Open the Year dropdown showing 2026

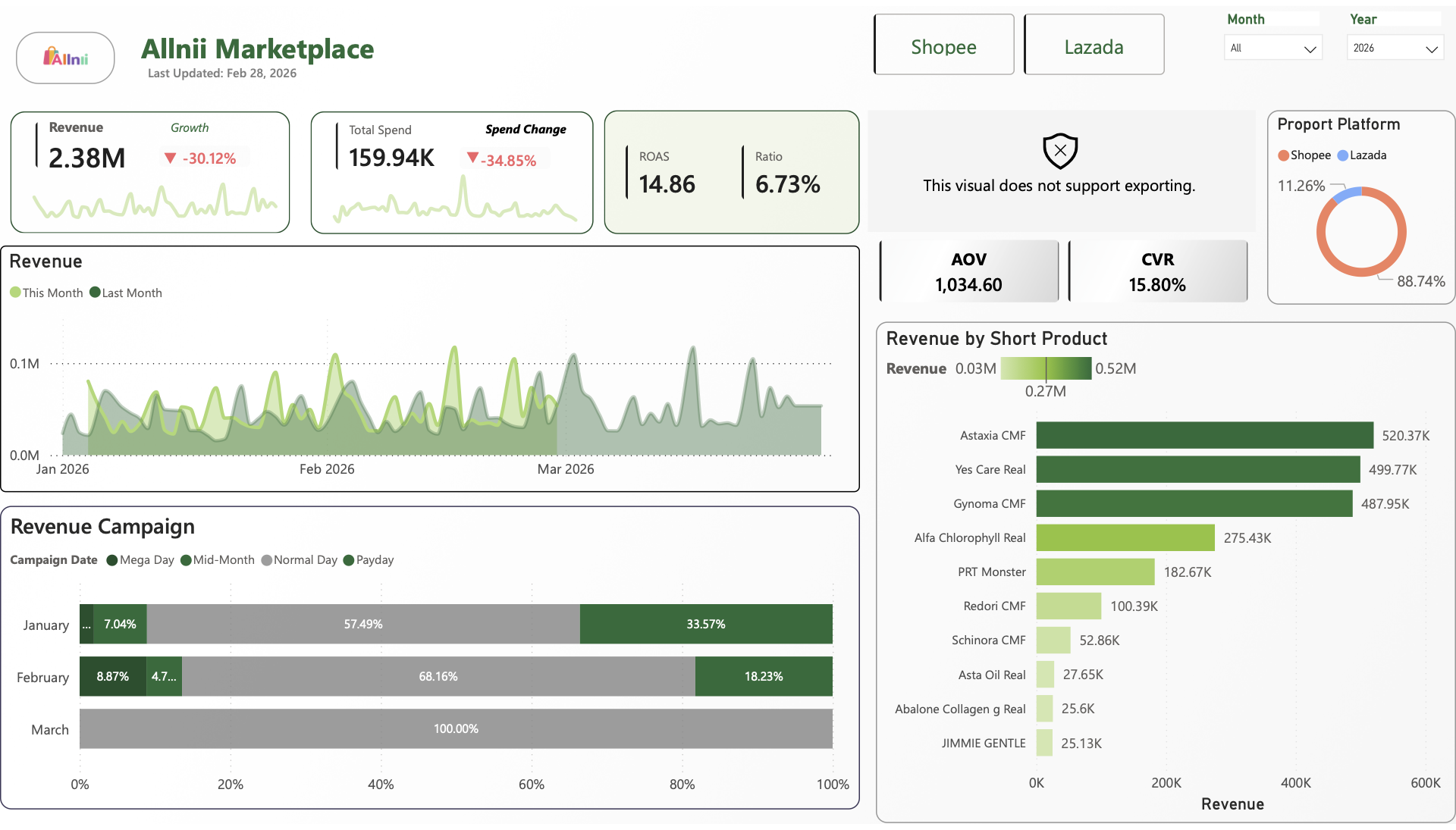[1395, 48]
